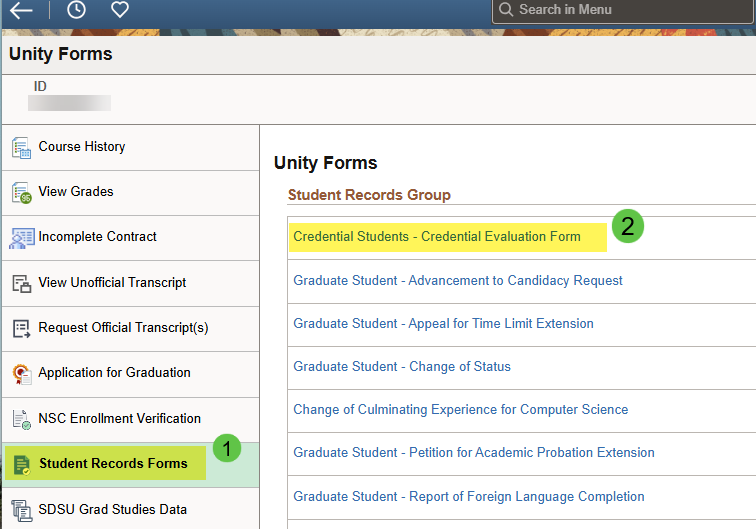Click the Unity Forms page title
Screen dimensions: 756x529
61,54
